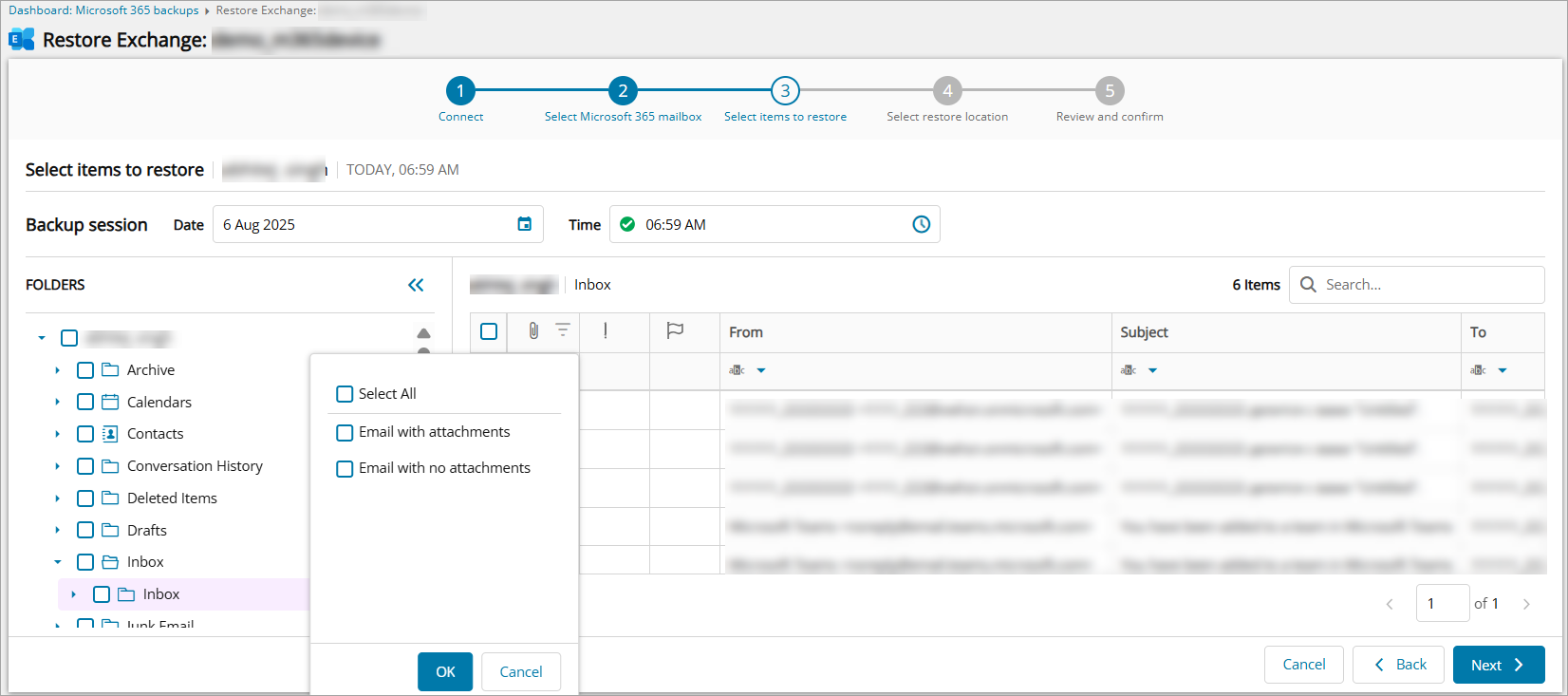Viewport: 1568px width, 696px height.
Task: Tick Email with no attachments checkbox
Action: [345, 468]
